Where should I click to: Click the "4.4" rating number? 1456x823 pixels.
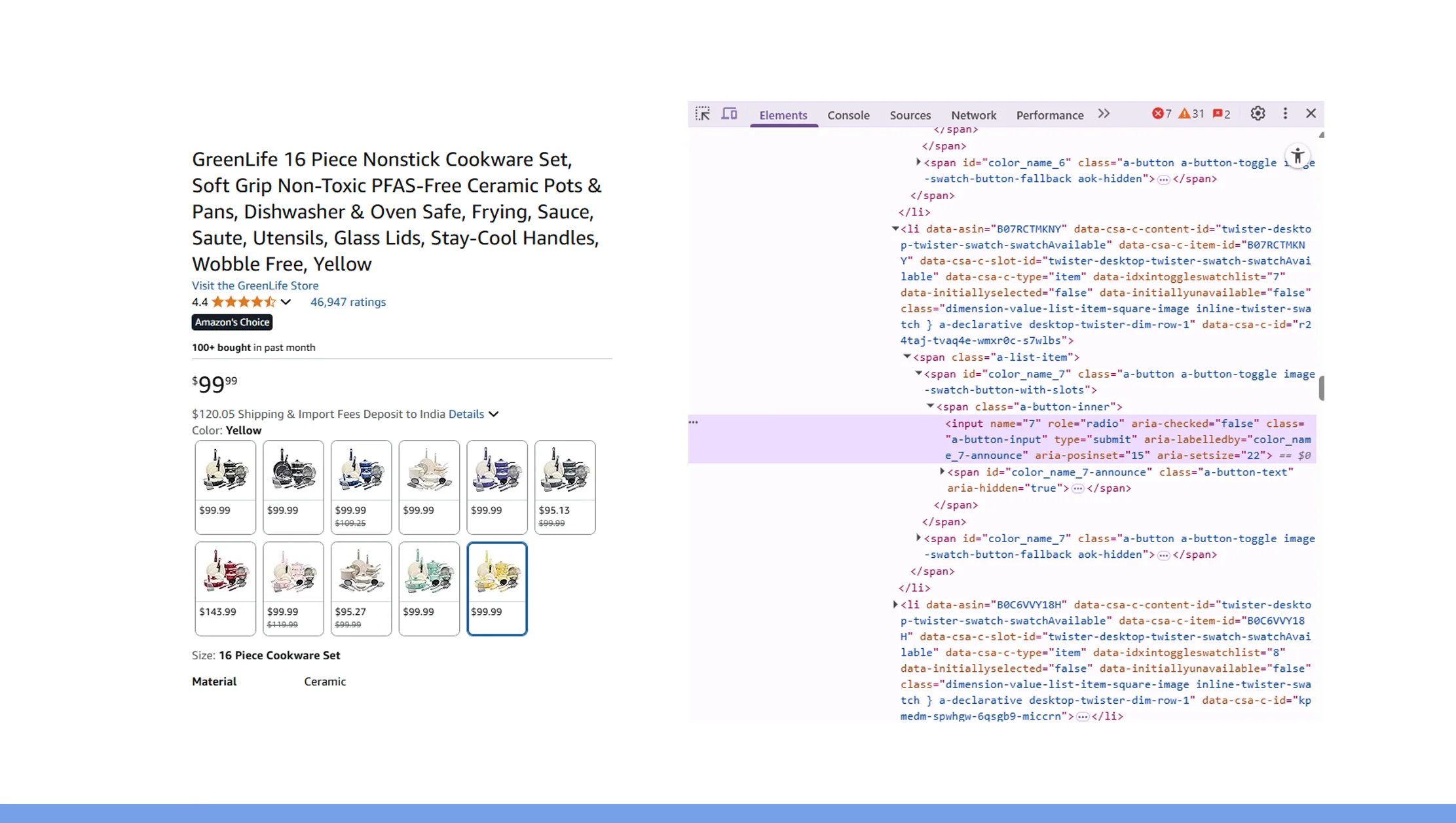point(200,302)
